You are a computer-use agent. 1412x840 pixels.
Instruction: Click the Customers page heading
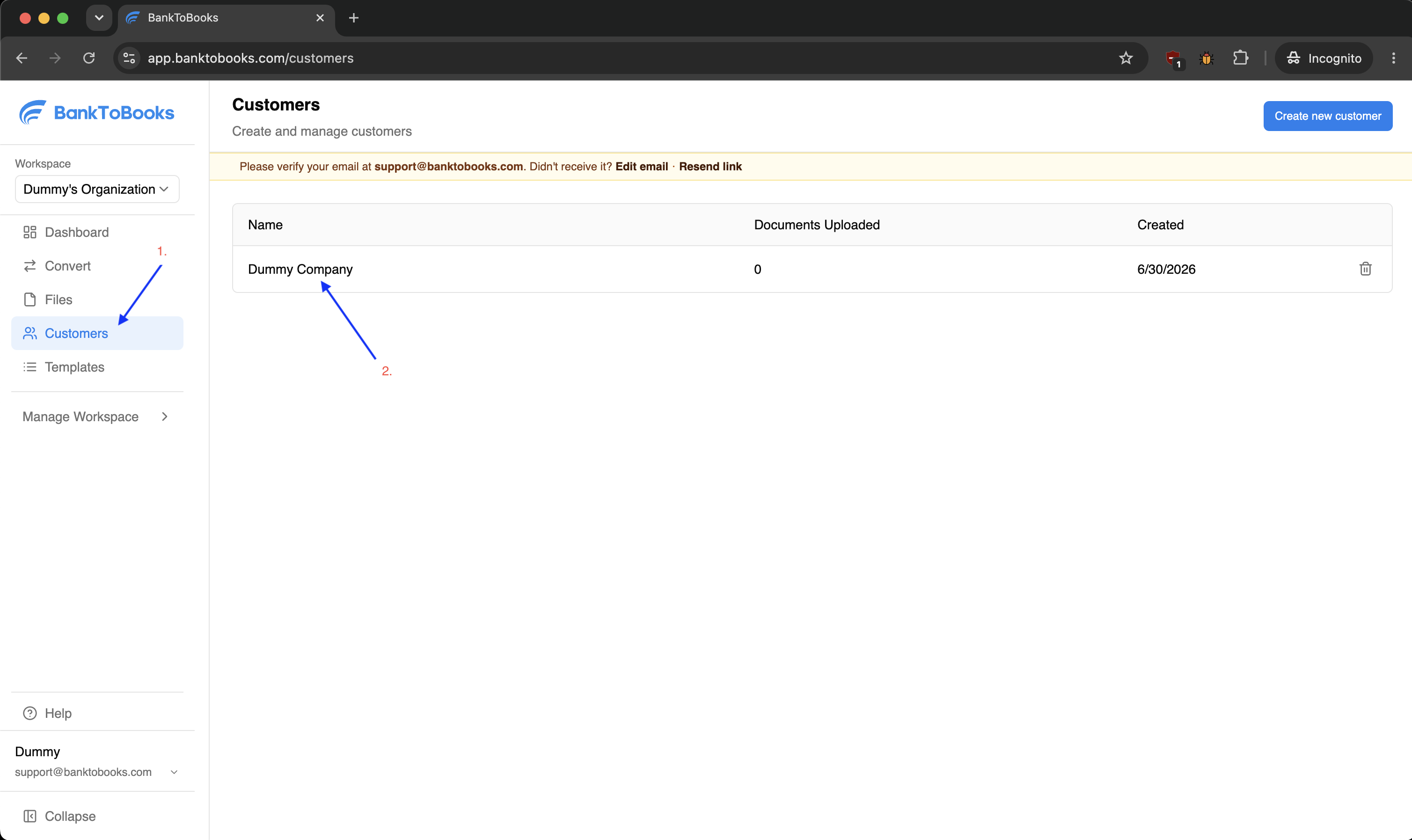(276, 105)
